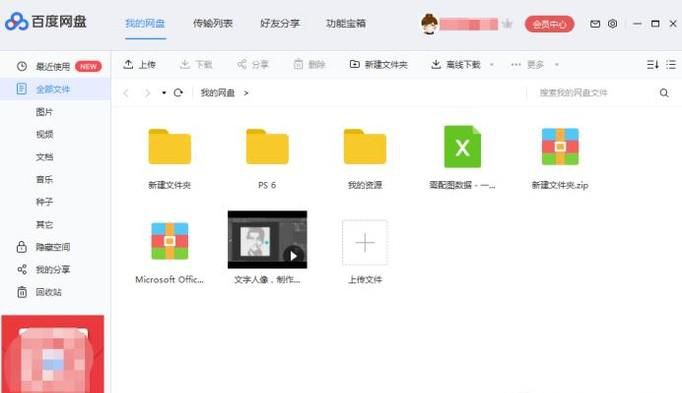Click the 上传文件 plus tile
The height and width of the screenshot is (393, 682).
[365, 243]
